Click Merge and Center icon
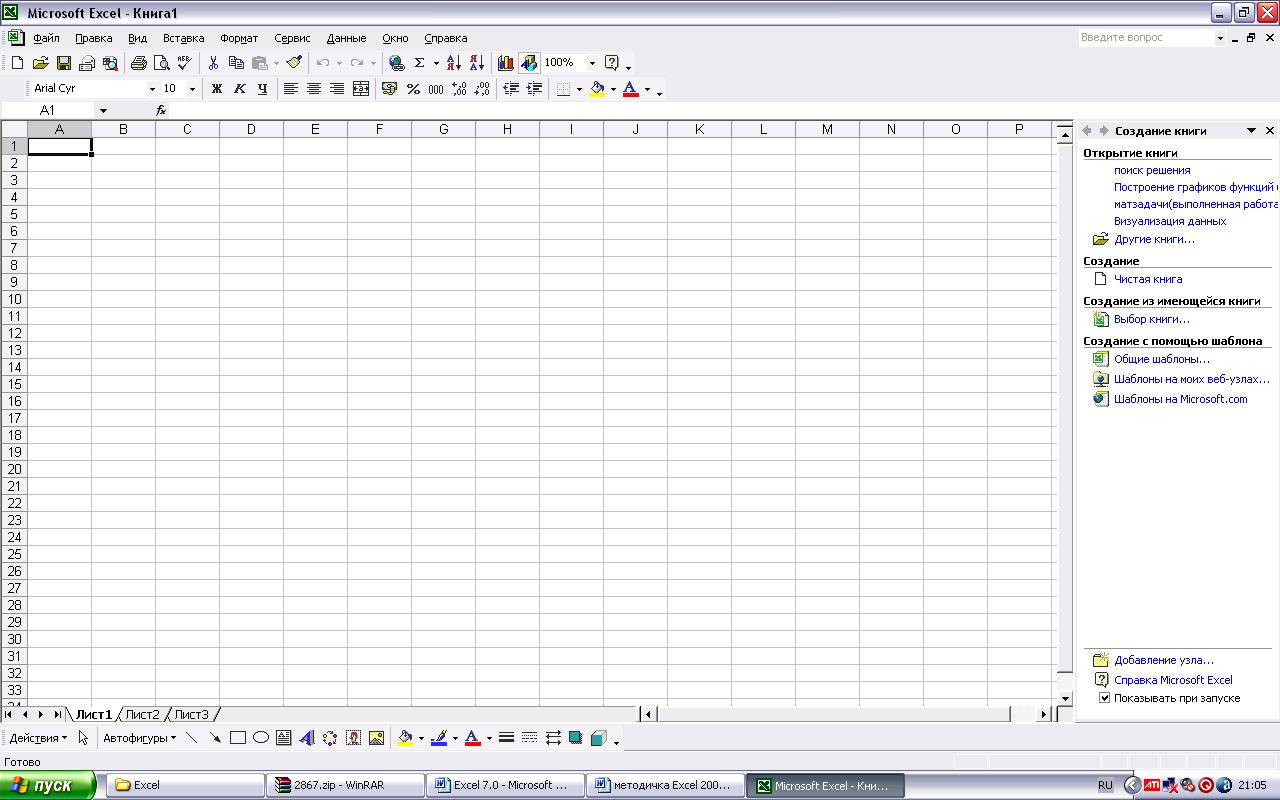This screenshot has height=800, width=1280. 361,89
